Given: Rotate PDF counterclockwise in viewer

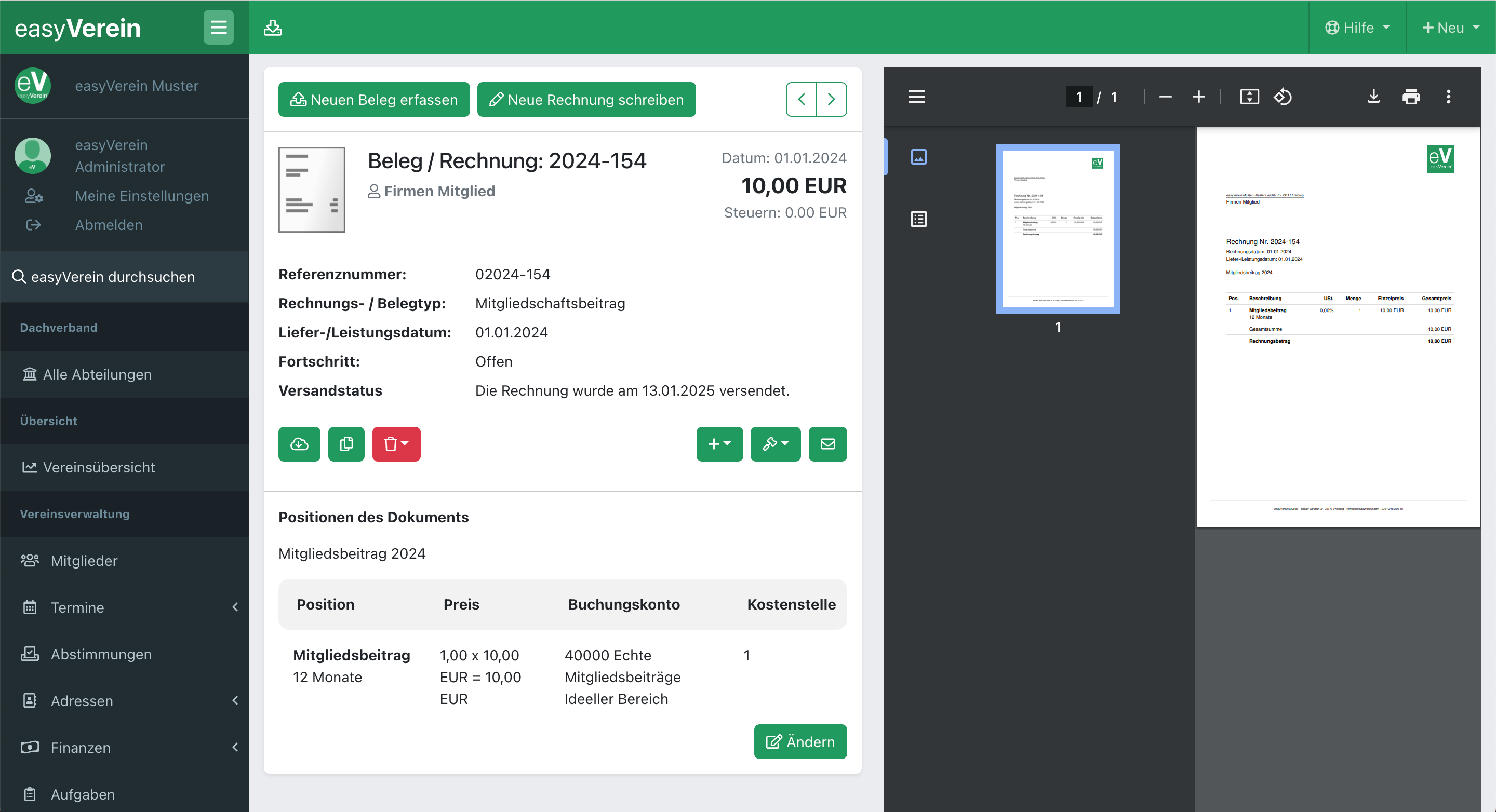Looking at the screenshot, I should click(x=1283, y=97).
